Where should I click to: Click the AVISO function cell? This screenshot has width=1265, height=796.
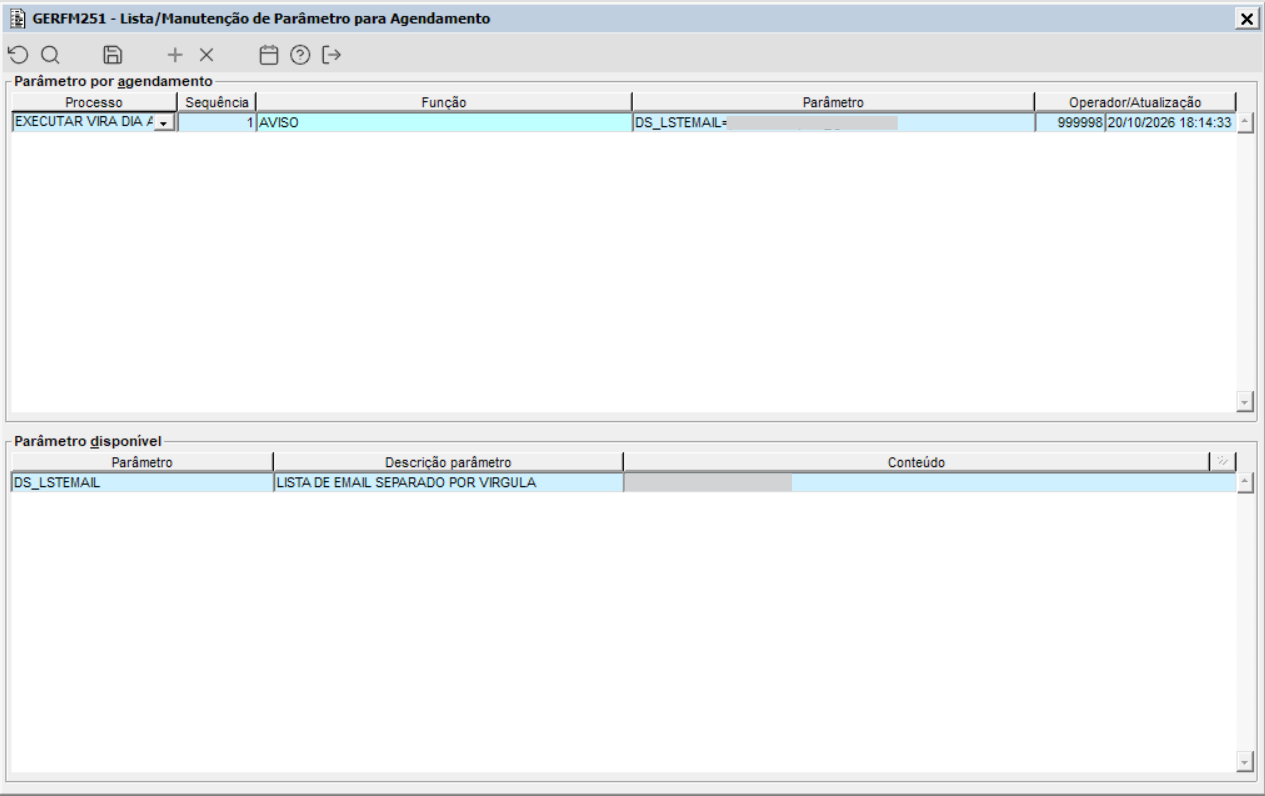[444, 122]
